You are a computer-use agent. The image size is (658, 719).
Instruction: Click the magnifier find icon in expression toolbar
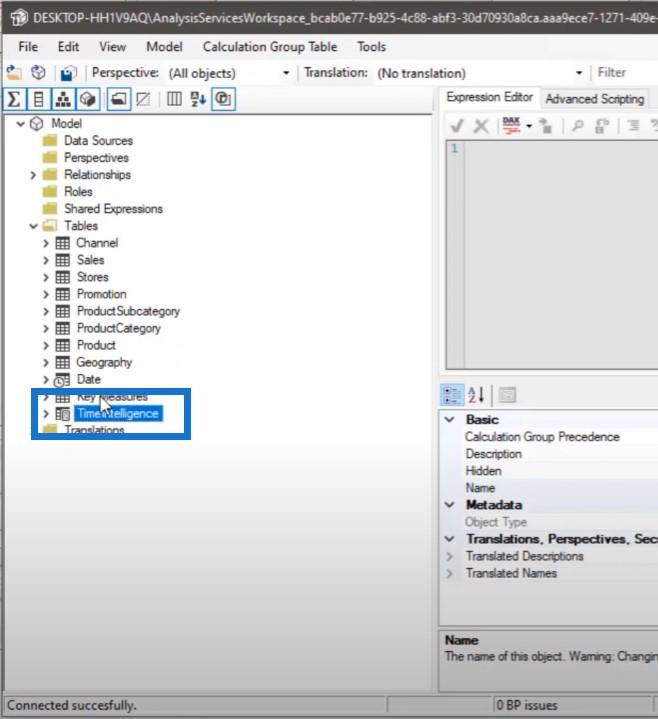tap(578, 125)
